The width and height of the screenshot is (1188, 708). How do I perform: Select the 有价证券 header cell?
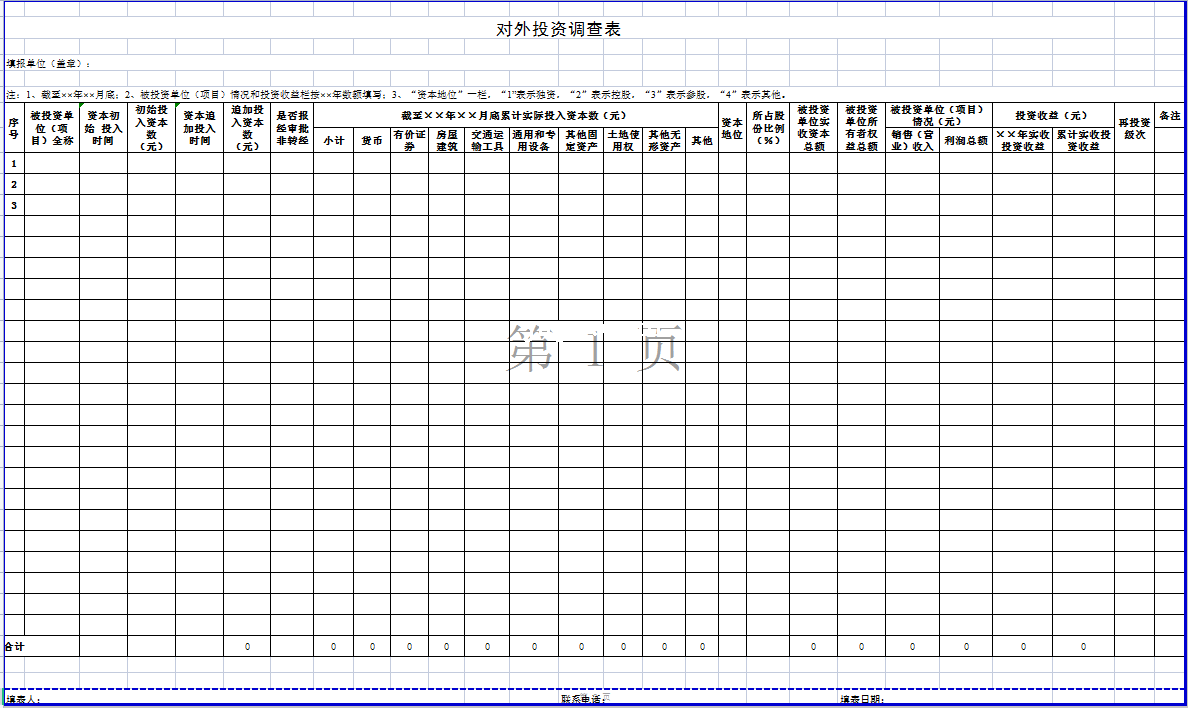tap(409, 141)
